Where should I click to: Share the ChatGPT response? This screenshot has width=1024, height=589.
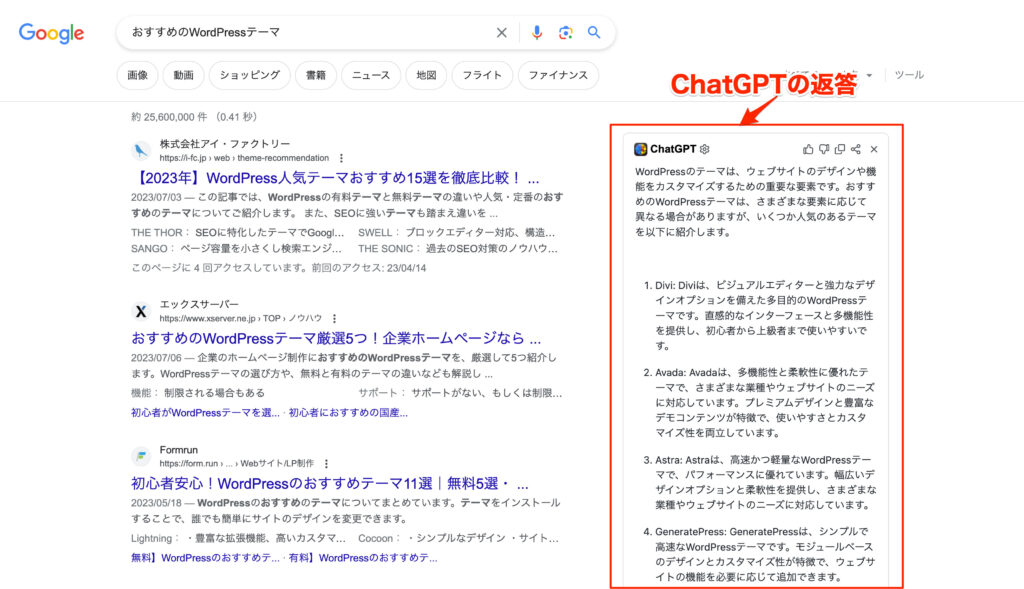pos(856,150)
